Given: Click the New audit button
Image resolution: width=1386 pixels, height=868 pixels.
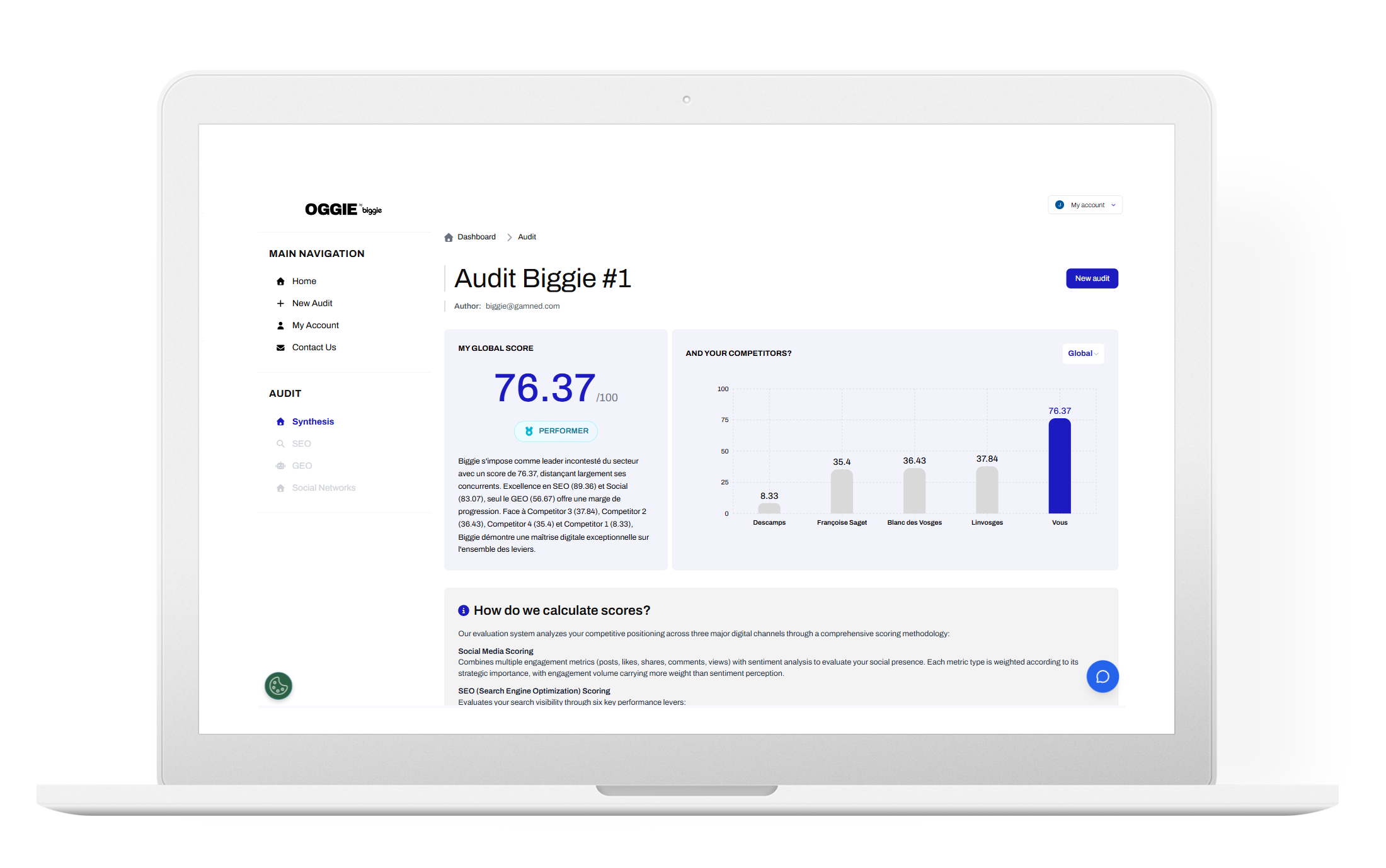Looking at the screenshot, I should pos(1091,278).
